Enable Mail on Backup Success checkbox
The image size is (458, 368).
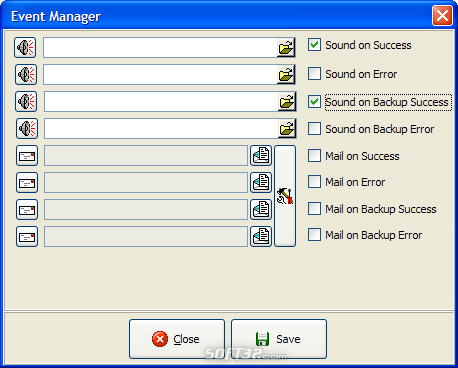[x=314, y=209]
